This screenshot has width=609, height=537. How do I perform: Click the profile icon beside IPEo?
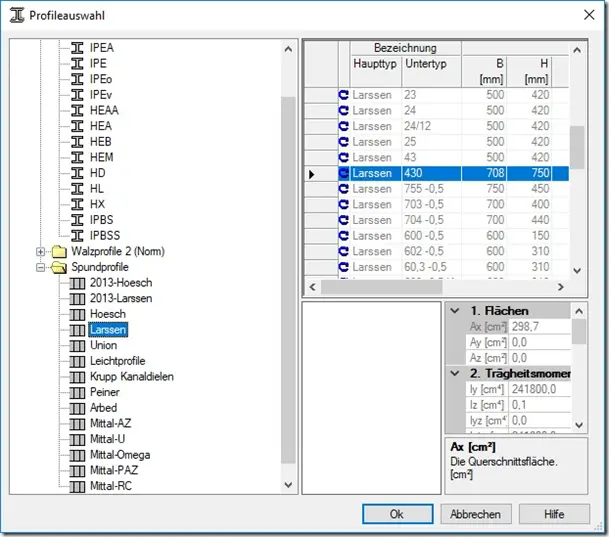coord(77,79)
